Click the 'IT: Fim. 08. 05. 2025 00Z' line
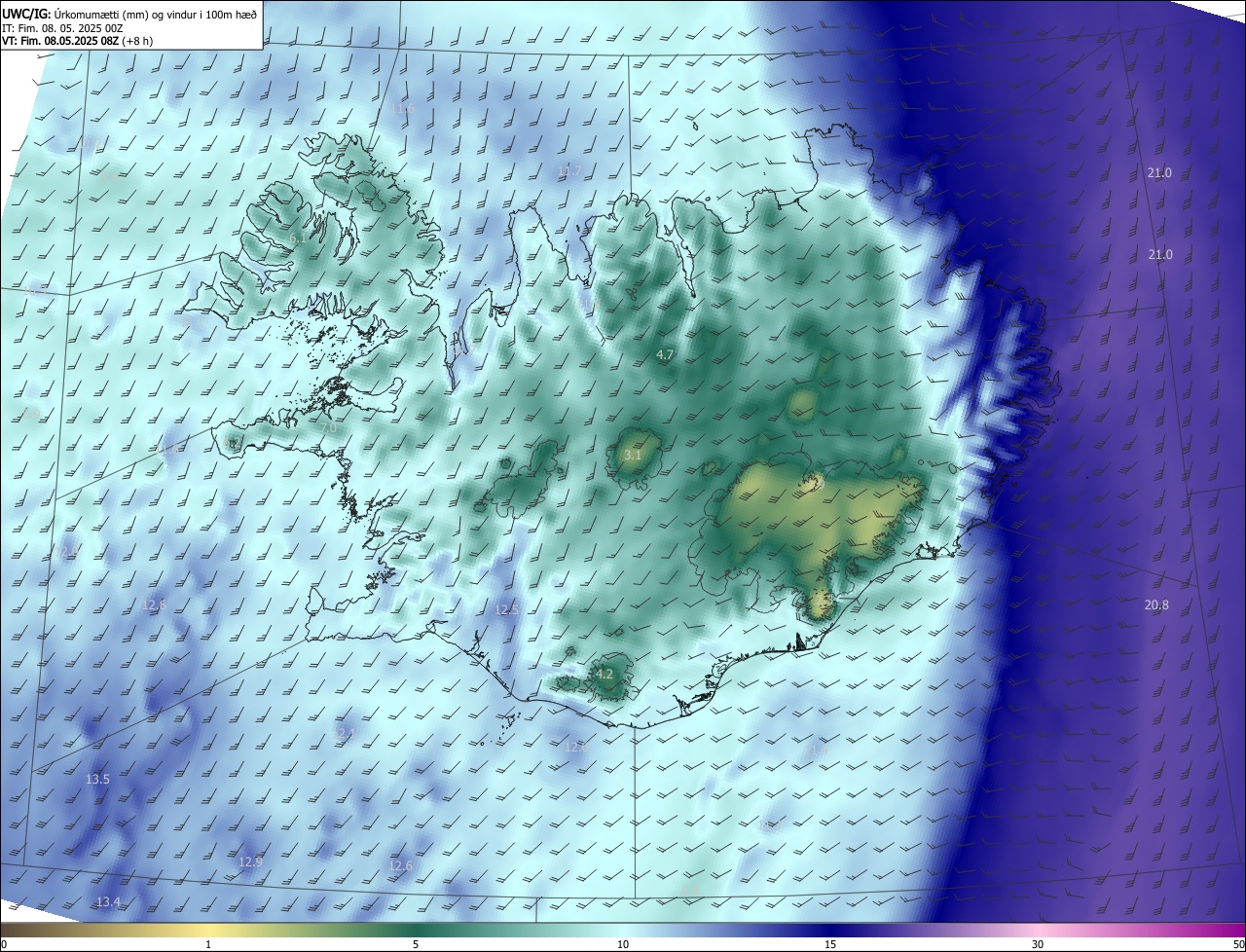Image resolution: width=1246 pixels, height=952 pixels. [x=62, y=28]
